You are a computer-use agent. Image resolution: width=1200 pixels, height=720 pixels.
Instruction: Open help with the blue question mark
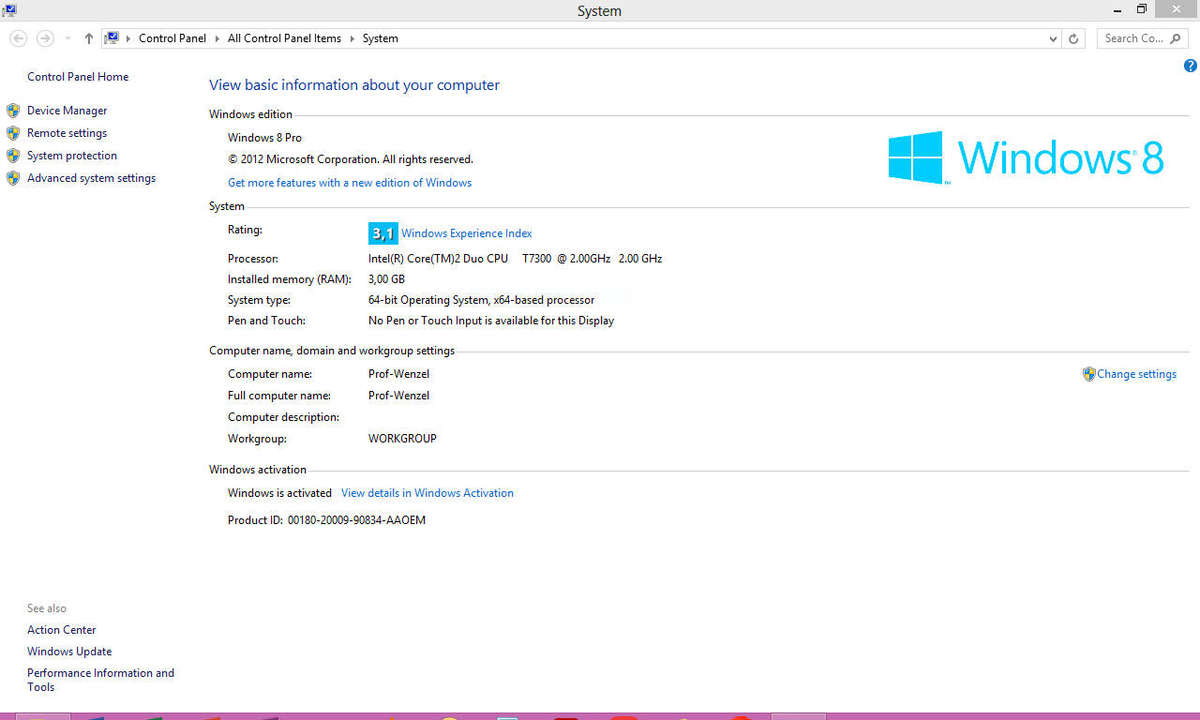click(1190, 66)
